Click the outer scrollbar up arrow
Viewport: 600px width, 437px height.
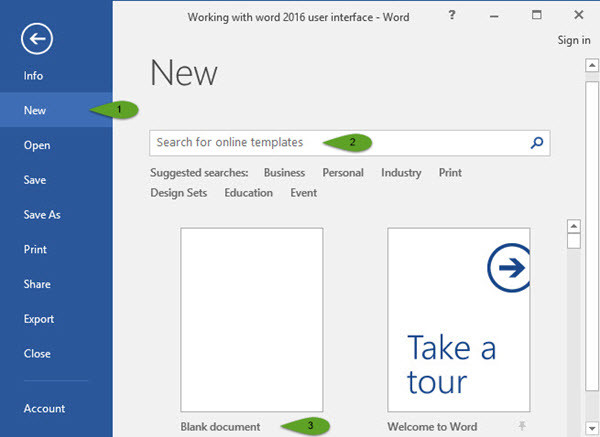[x=592, y=65]
